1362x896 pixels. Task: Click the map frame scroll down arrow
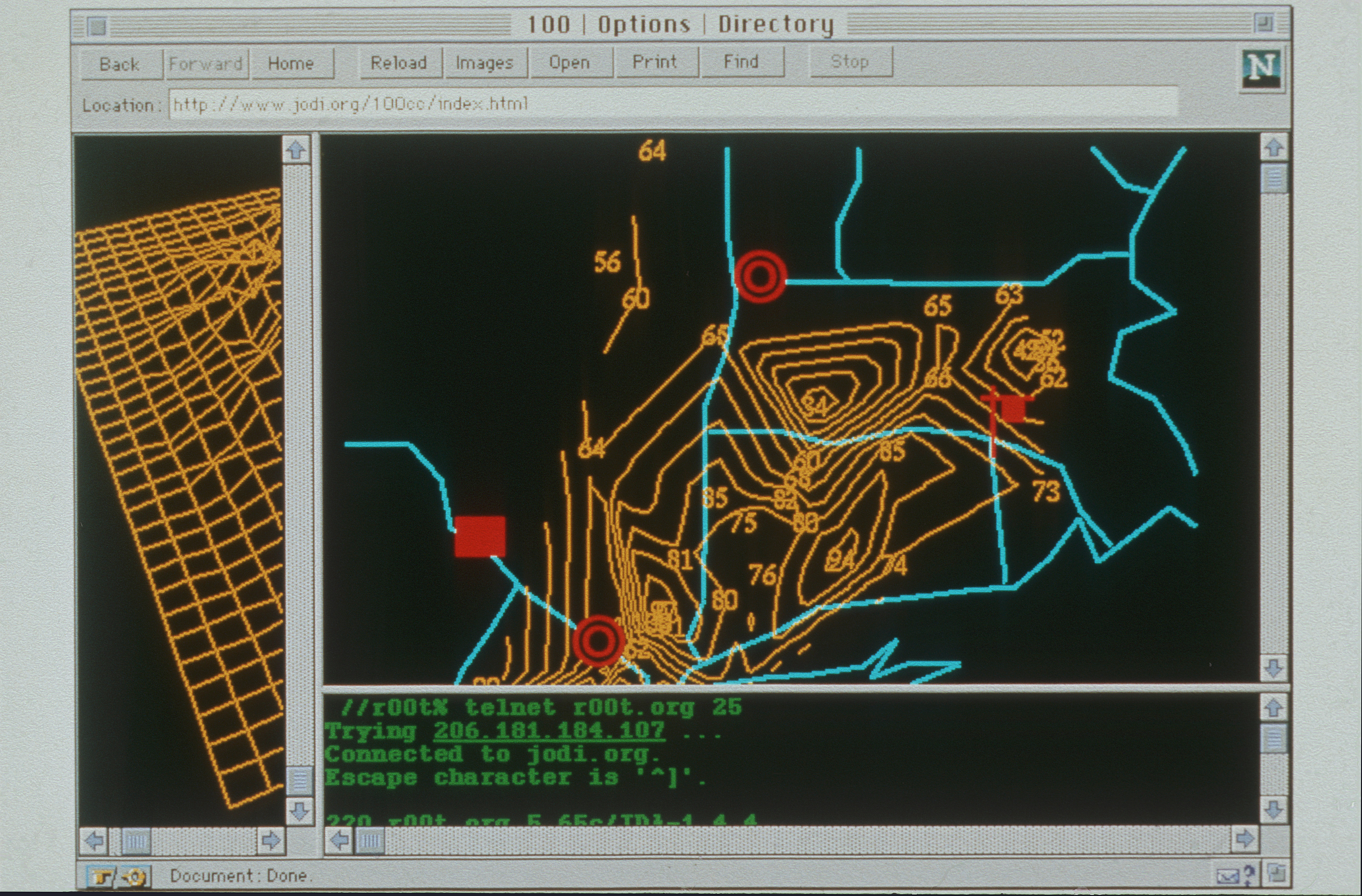tap(1274, 668)
